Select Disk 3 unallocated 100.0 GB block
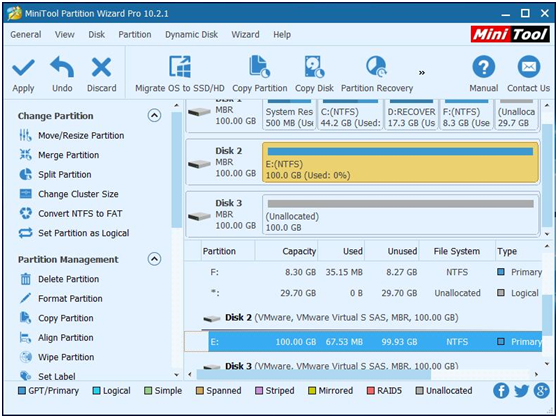The height and width of the screenshot is (418, 558). coord(400,215)
